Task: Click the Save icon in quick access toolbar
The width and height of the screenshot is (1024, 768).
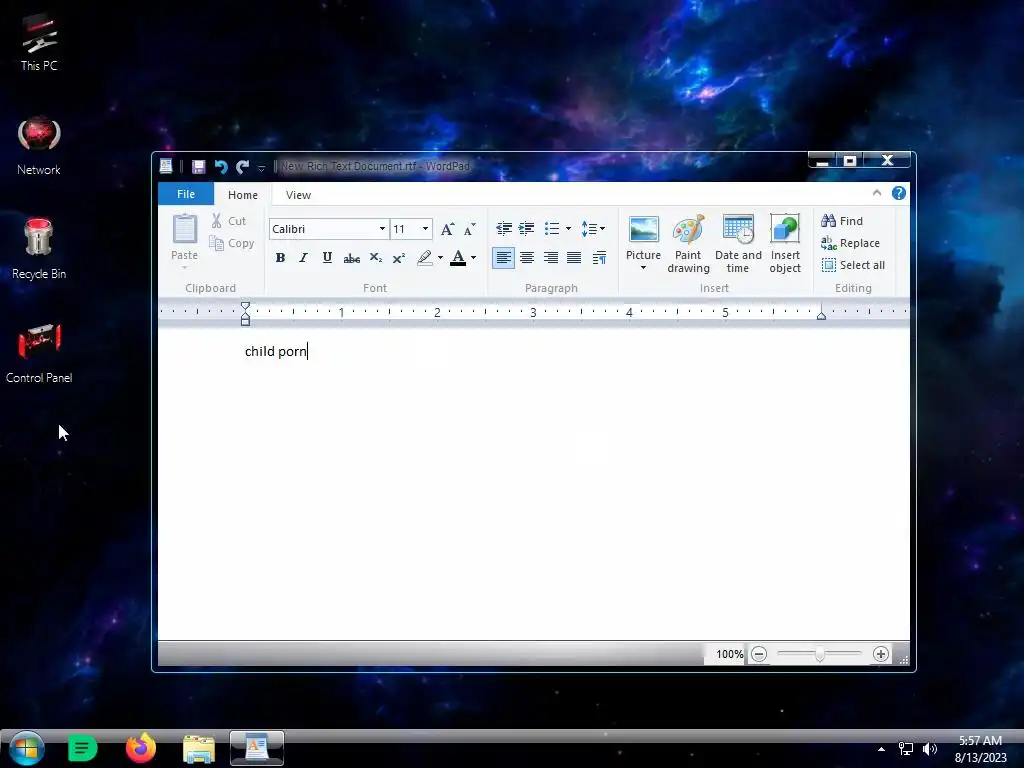Action: [x=199, y=167]
